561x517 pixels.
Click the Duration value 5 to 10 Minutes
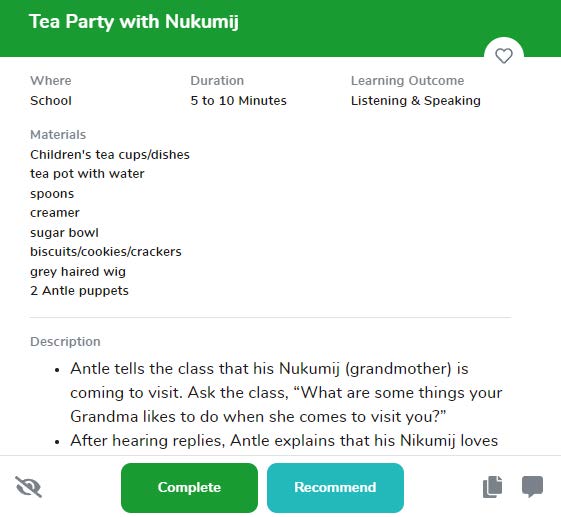[238, 101]
